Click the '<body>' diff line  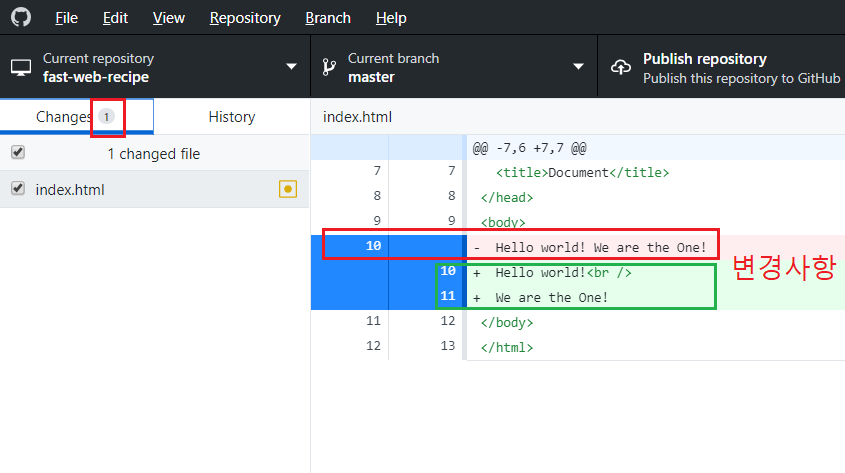point(503,222)
